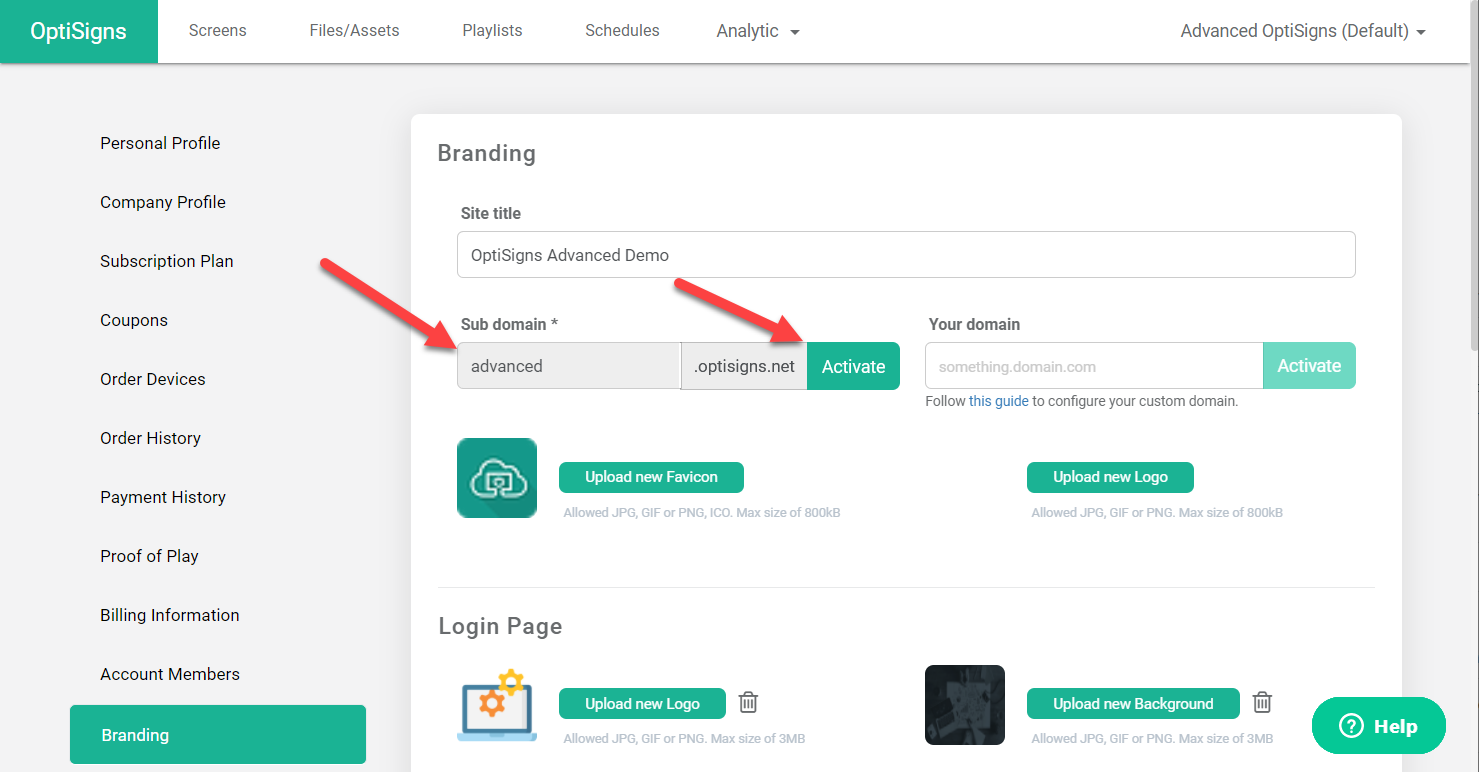Expand the Analytic dropdown menu
Viewport: 1479px width, 772px height.
[x=758, y=31]
